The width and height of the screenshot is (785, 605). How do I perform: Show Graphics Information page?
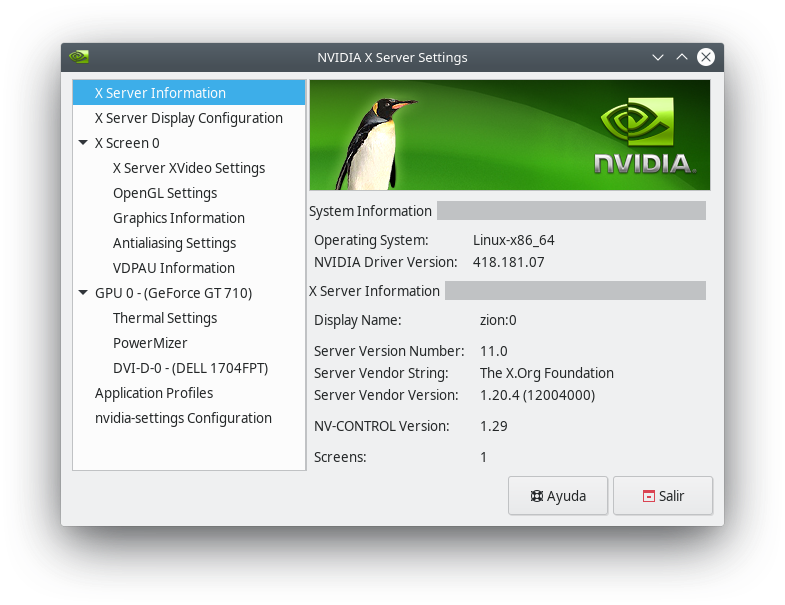point(189,218)
